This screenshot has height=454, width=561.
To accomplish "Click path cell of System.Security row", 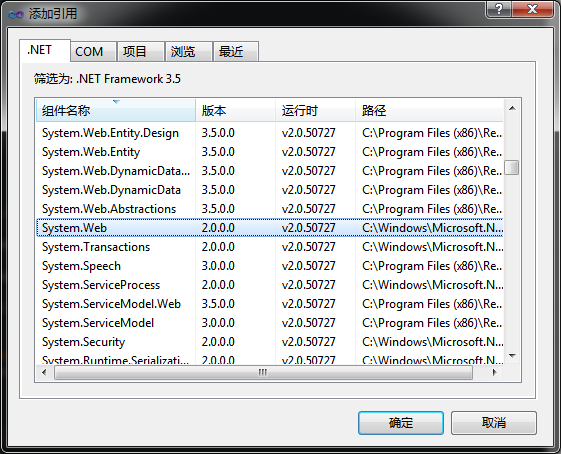I will click(433, 342).
